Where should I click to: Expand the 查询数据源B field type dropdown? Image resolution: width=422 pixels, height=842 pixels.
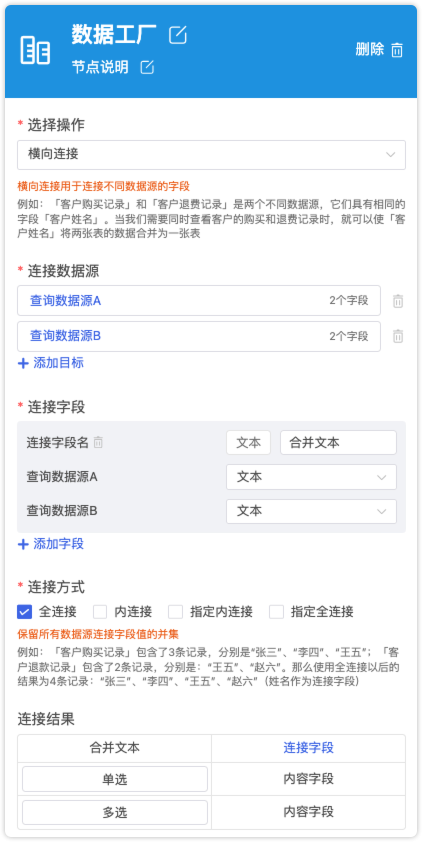pos(311,511)
